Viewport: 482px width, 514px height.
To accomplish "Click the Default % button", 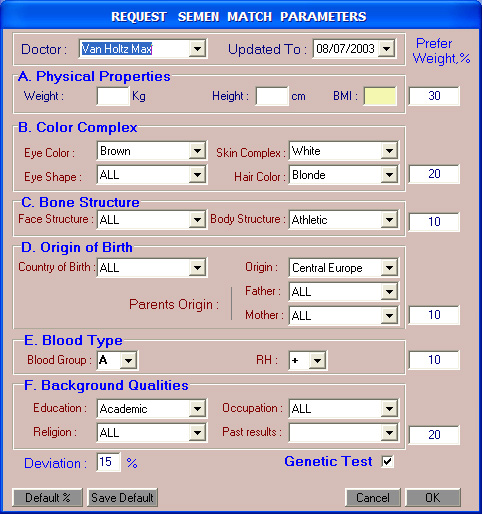I will tap(47, 498).
